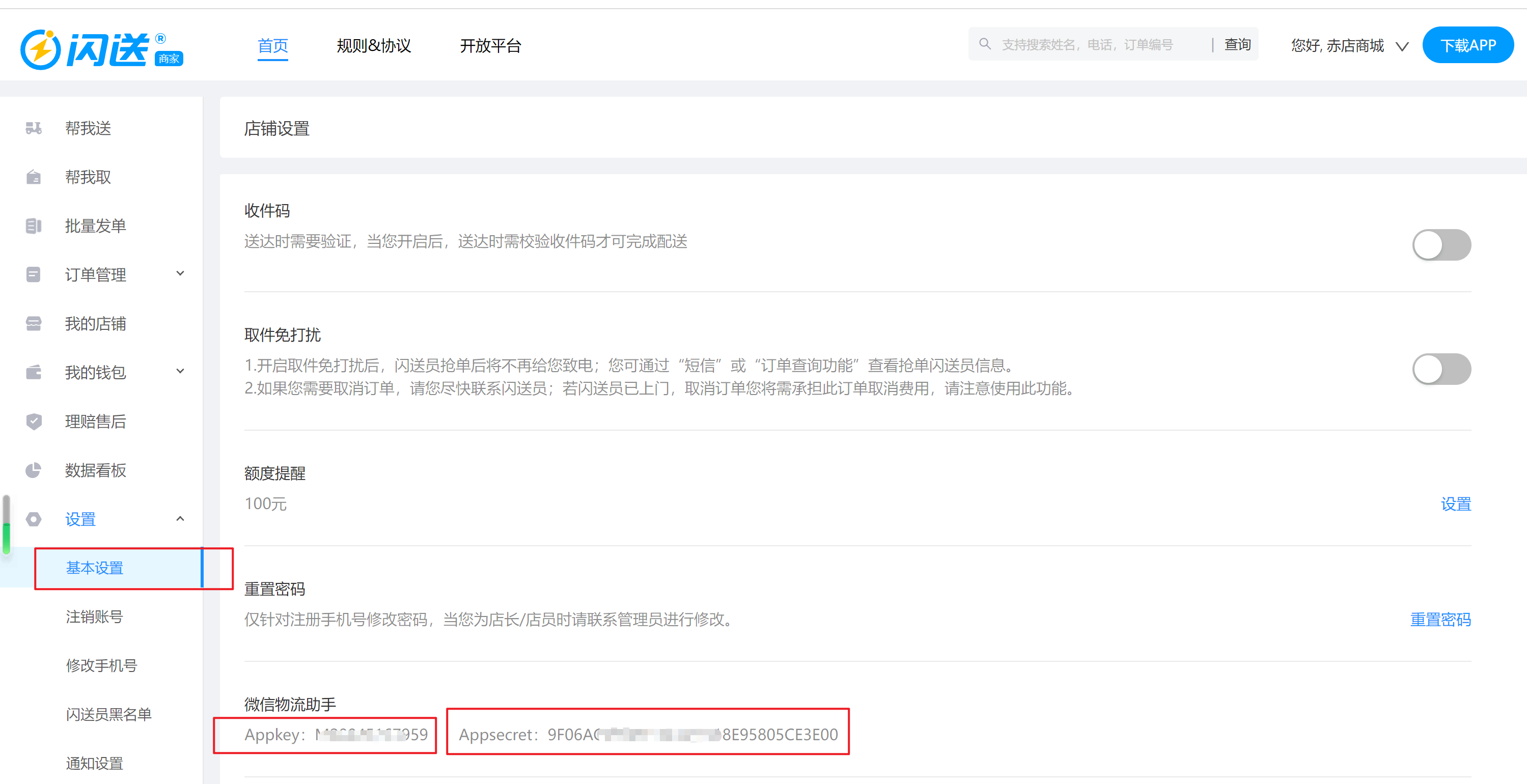
Task: Switch to the 开放平台 tab
Action: coord(490,46)
